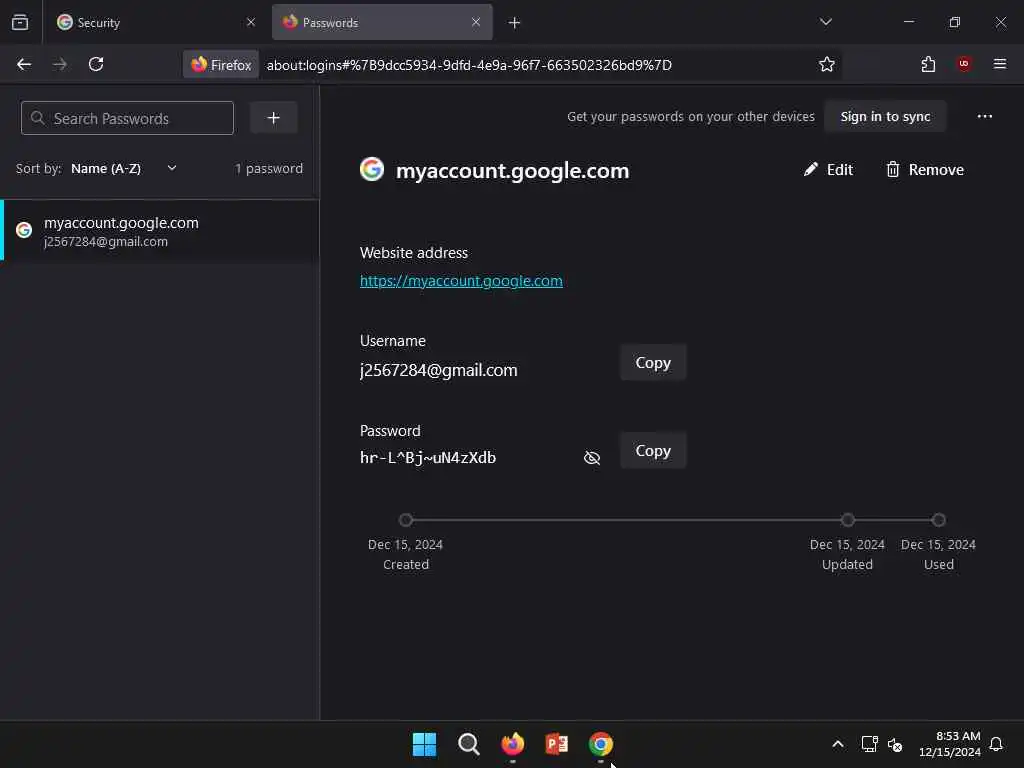Edit the saved login

(x=828, y=170)
